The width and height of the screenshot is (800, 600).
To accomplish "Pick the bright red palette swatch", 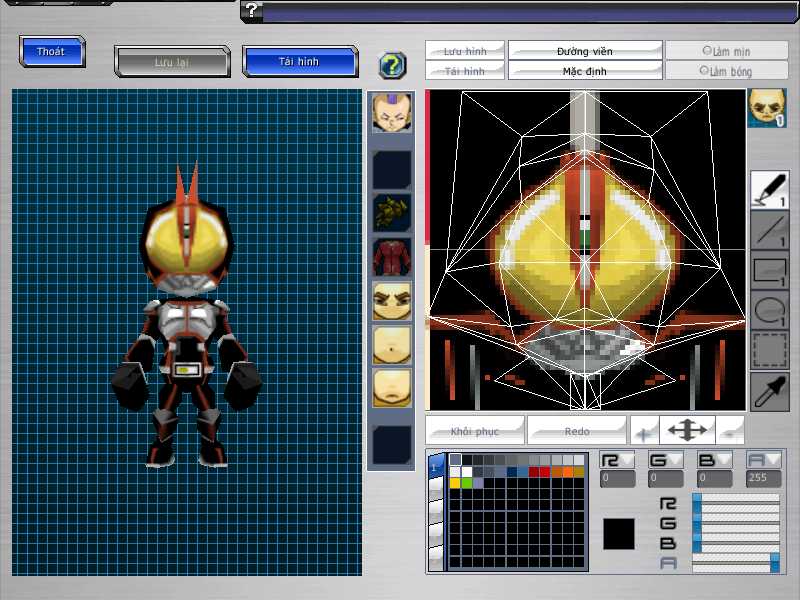I will pos(545,471).
